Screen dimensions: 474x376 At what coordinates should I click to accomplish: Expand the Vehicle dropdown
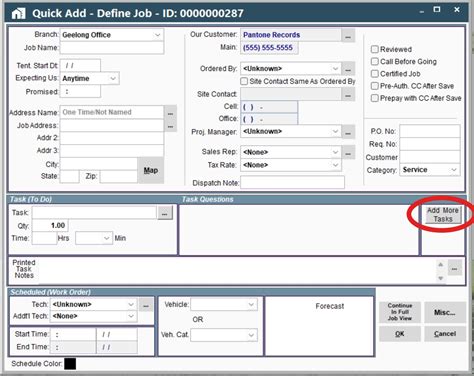[251, 305]
